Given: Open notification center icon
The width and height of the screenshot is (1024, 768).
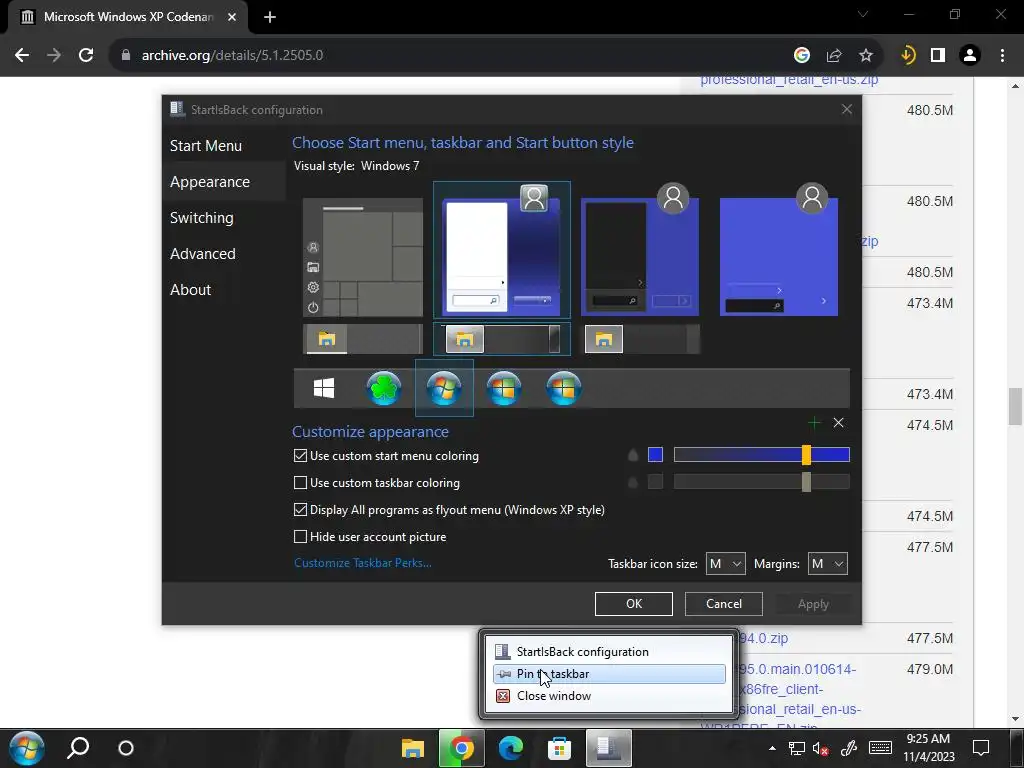Looking at the screenshot, I should (981, 748).
